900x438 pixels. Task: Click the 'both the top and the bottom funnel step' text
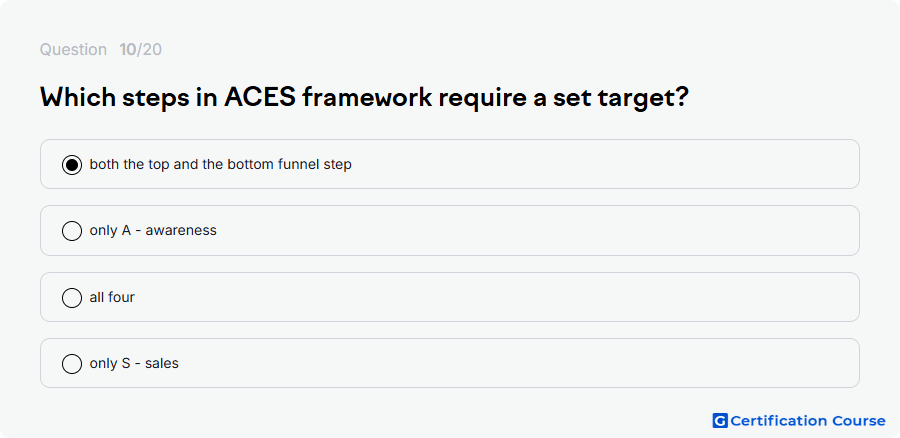click(x=220, y=165)
